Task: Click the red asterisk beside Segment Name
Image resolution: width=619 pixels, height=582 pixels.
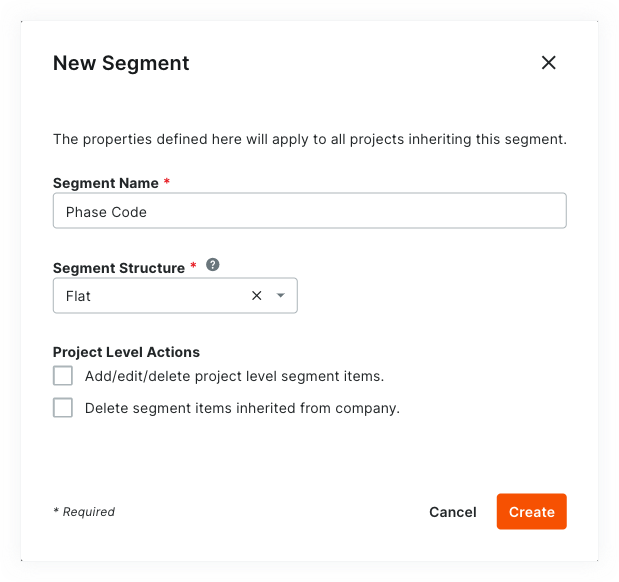Action: coord(167,181)
